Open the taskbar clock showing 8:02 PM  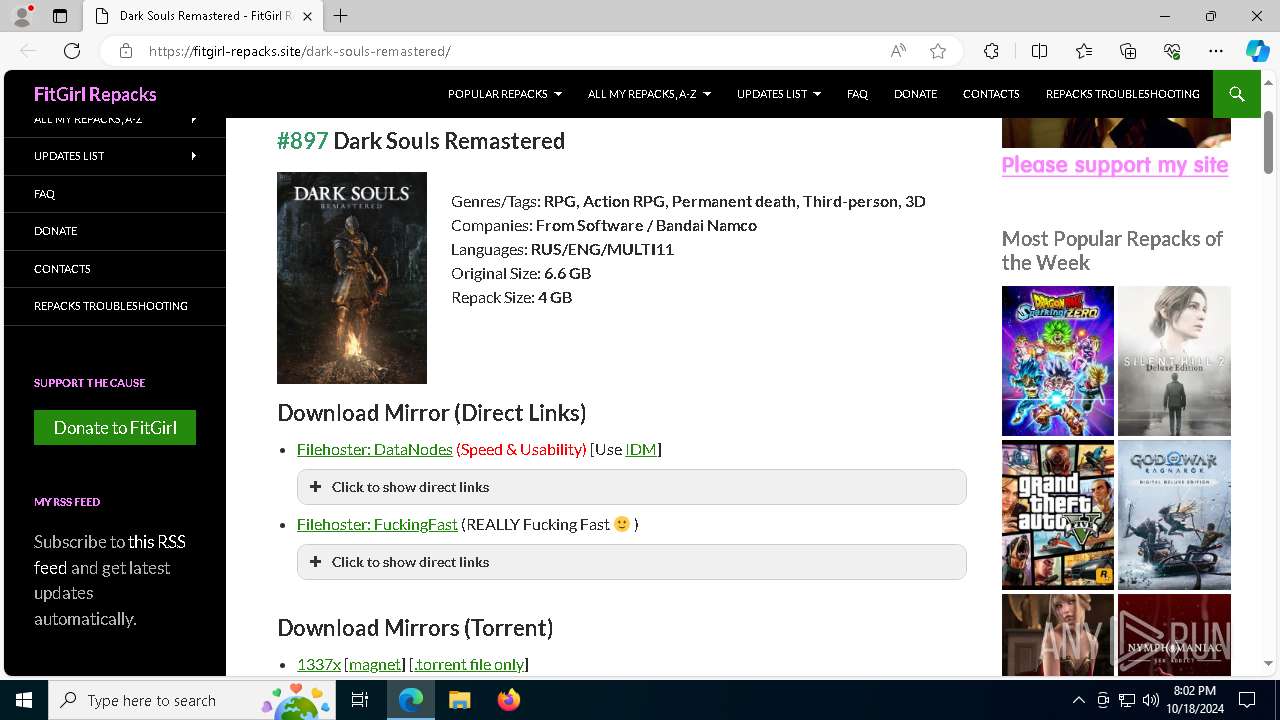pos(1194,700)
